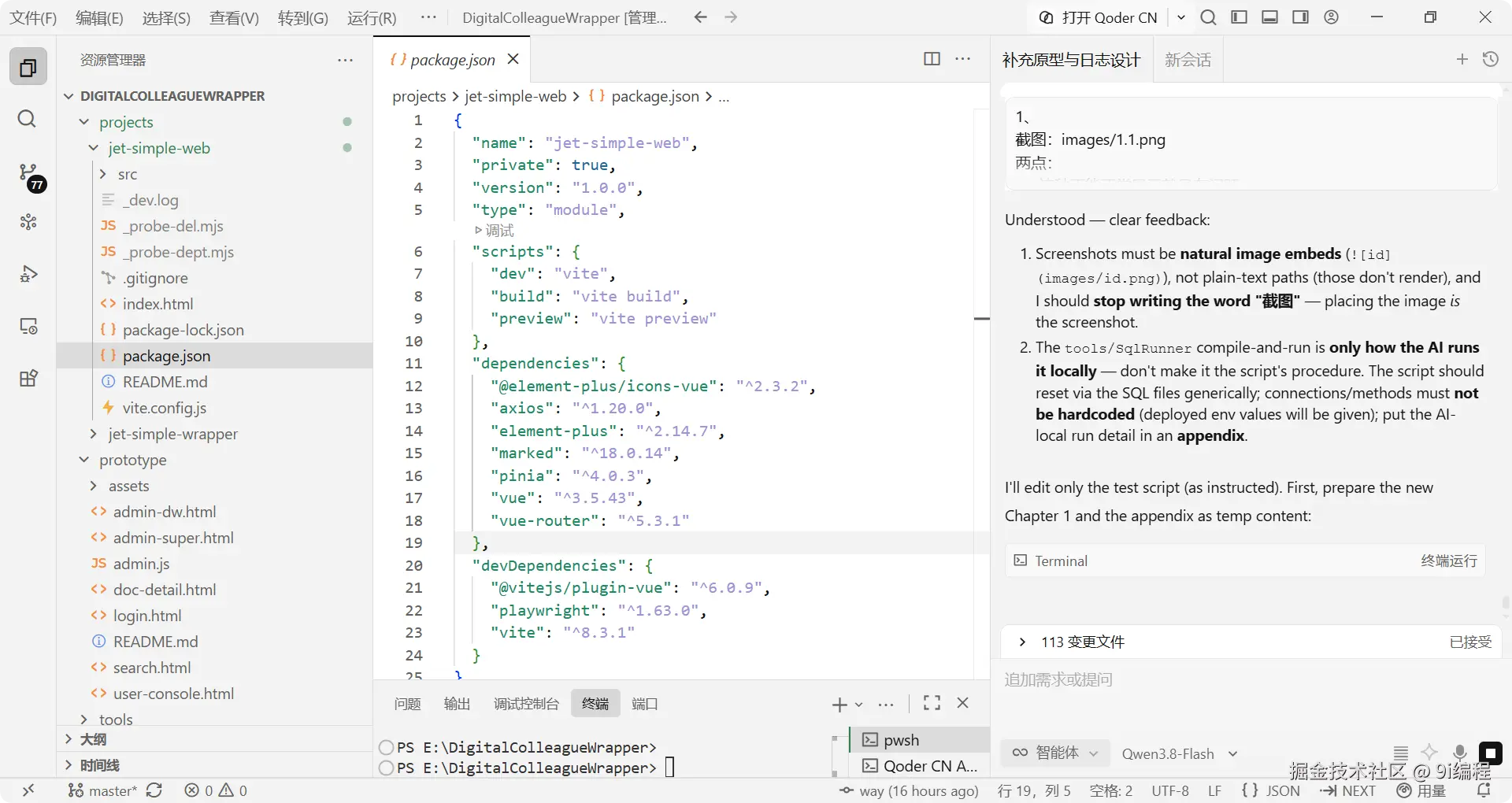Switch to the Ports panel tab
1512x803 pixels.
(x=644, y=704)
